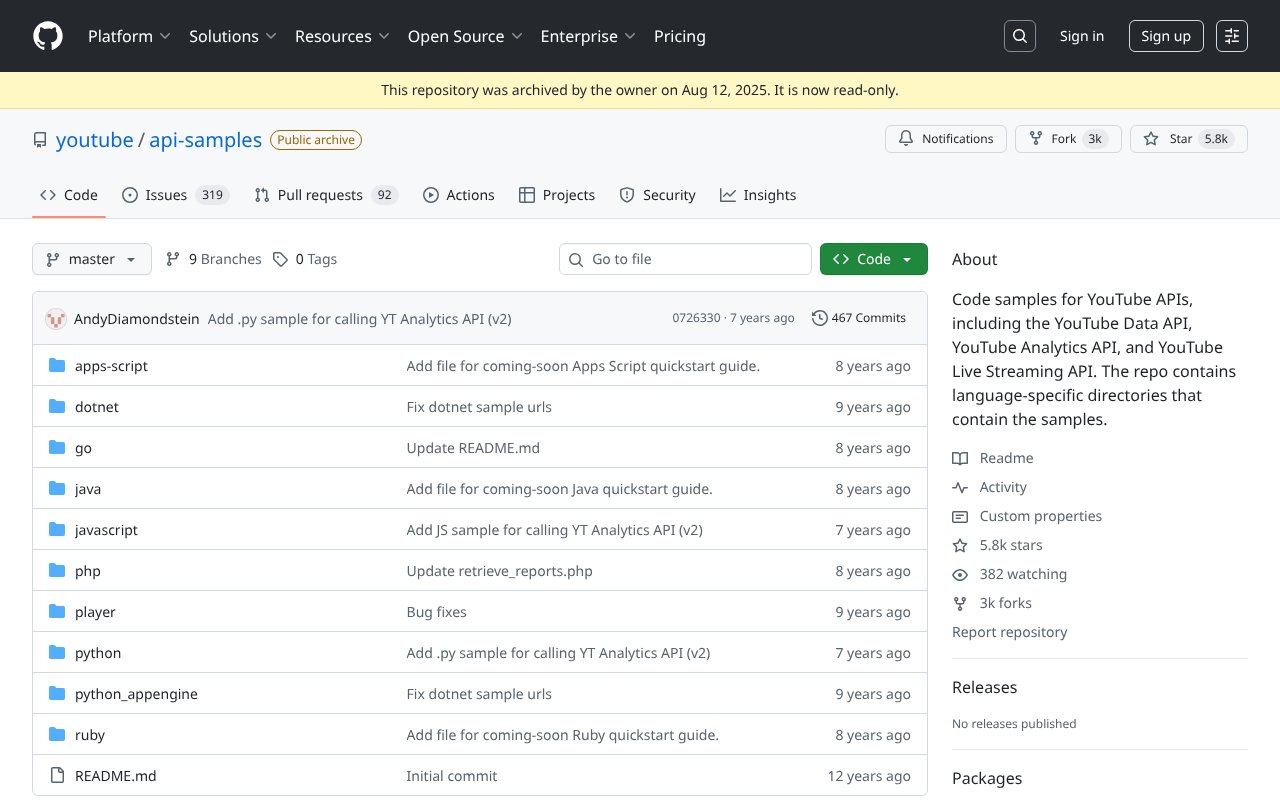Open appearance settings icon in header
The width and height of the screenshot is (1280, 800).
click(x=1231, y=36)
